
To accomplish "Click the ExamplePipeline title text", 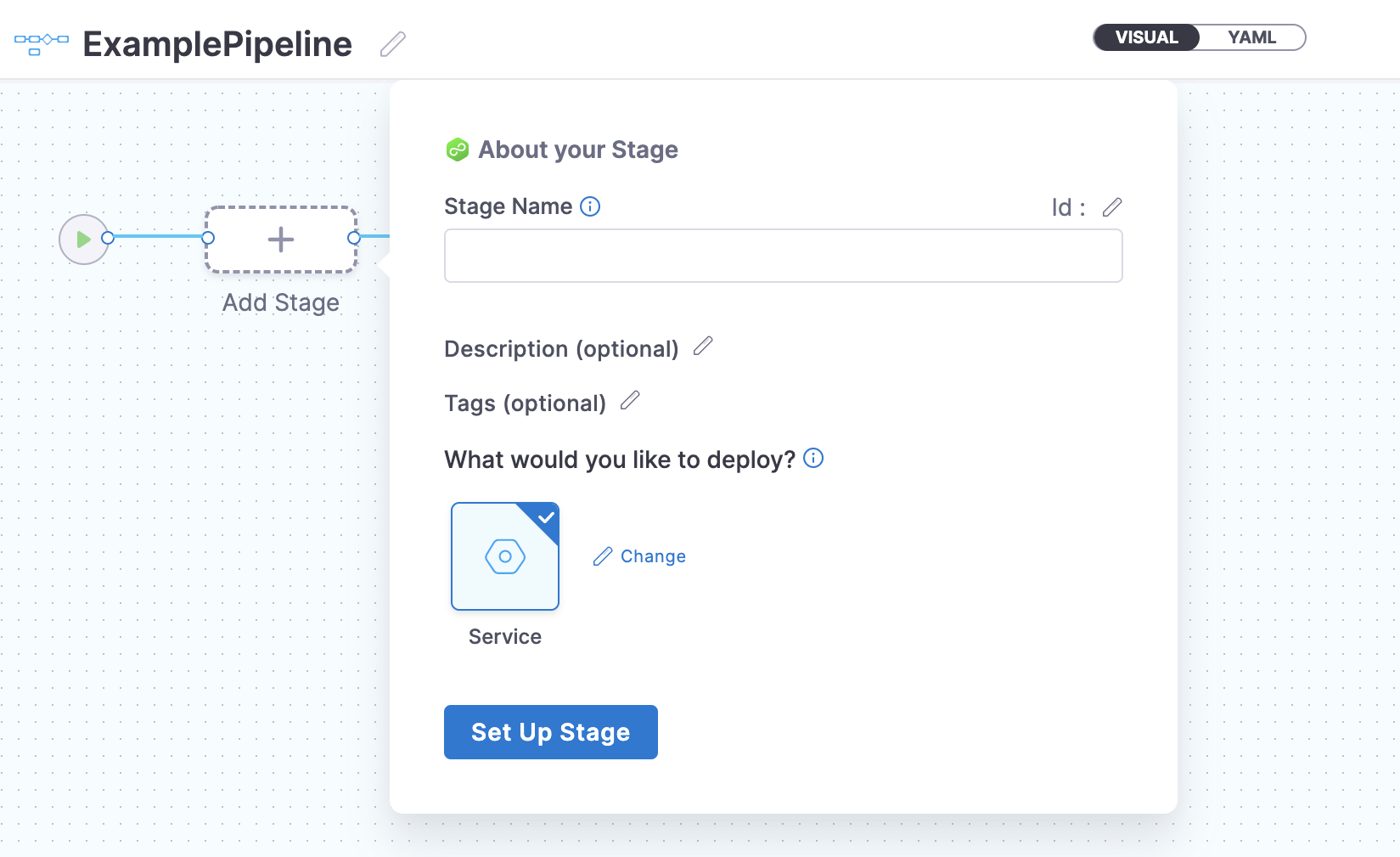I will click(x=217, y=44).
